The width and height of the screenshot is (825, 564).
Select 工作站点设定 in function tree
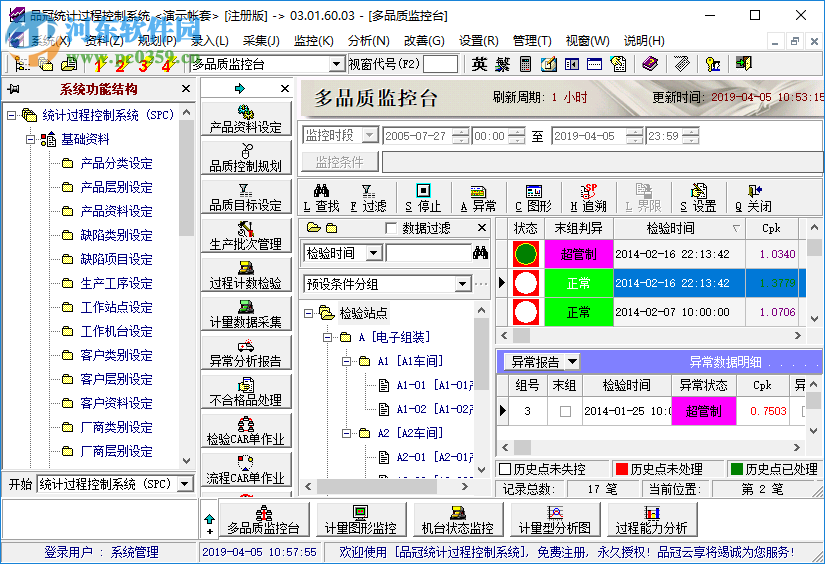116,307
